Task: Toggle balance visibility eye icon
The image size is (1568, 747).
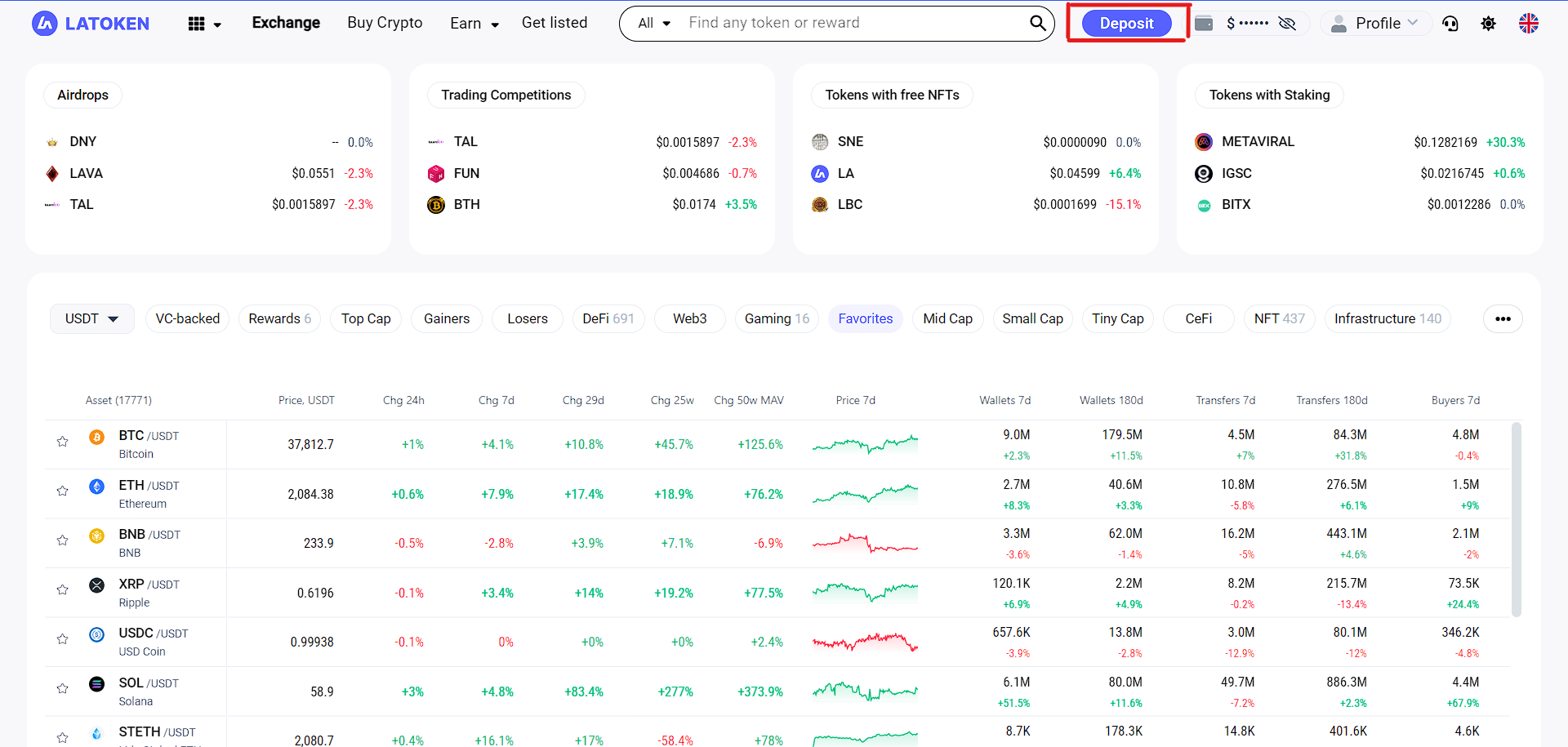Action: [1287, 24]
